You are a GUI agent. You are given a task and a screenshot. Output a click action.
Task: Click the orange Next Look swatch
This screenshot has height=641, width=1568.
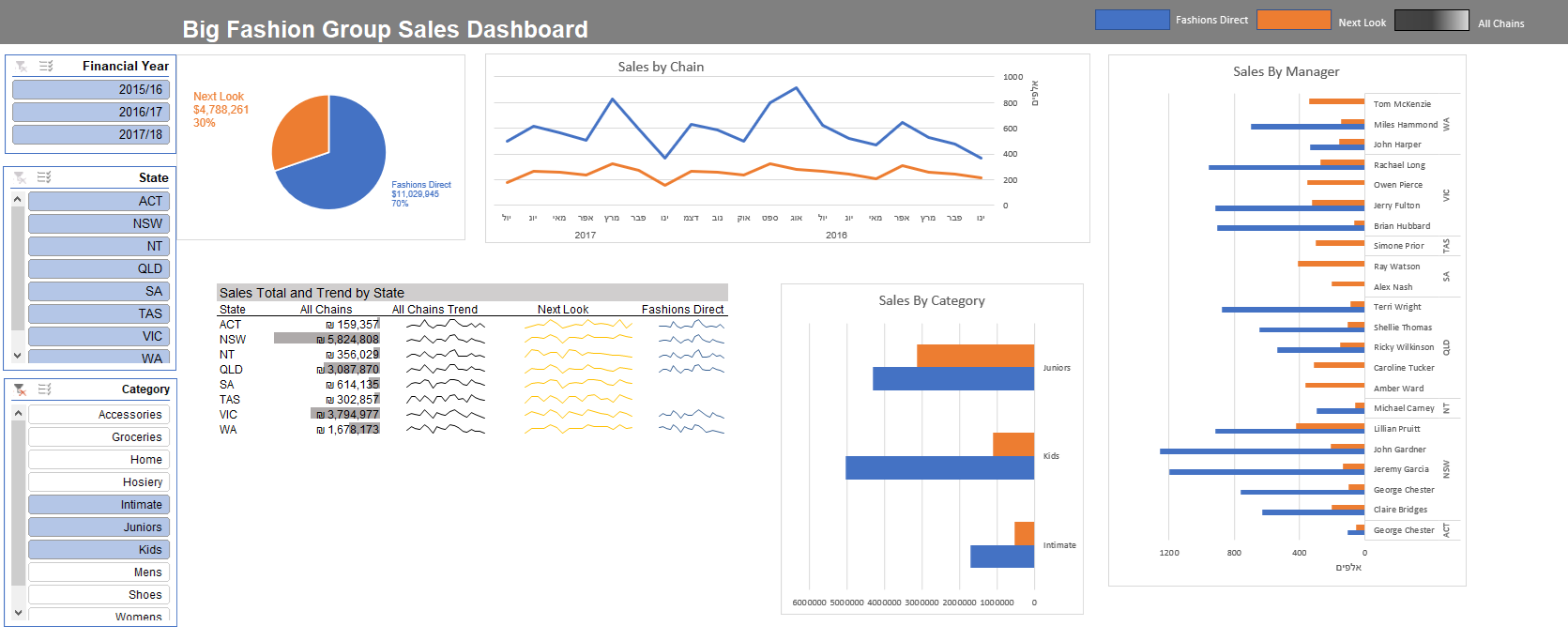tap(1293, 20)
